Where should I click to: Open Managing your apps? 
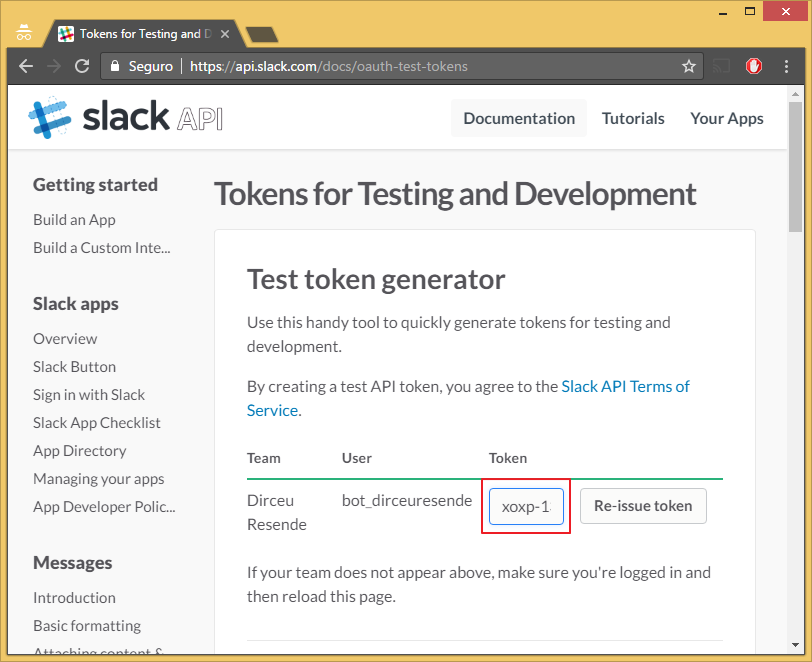[x=99, y=479]
